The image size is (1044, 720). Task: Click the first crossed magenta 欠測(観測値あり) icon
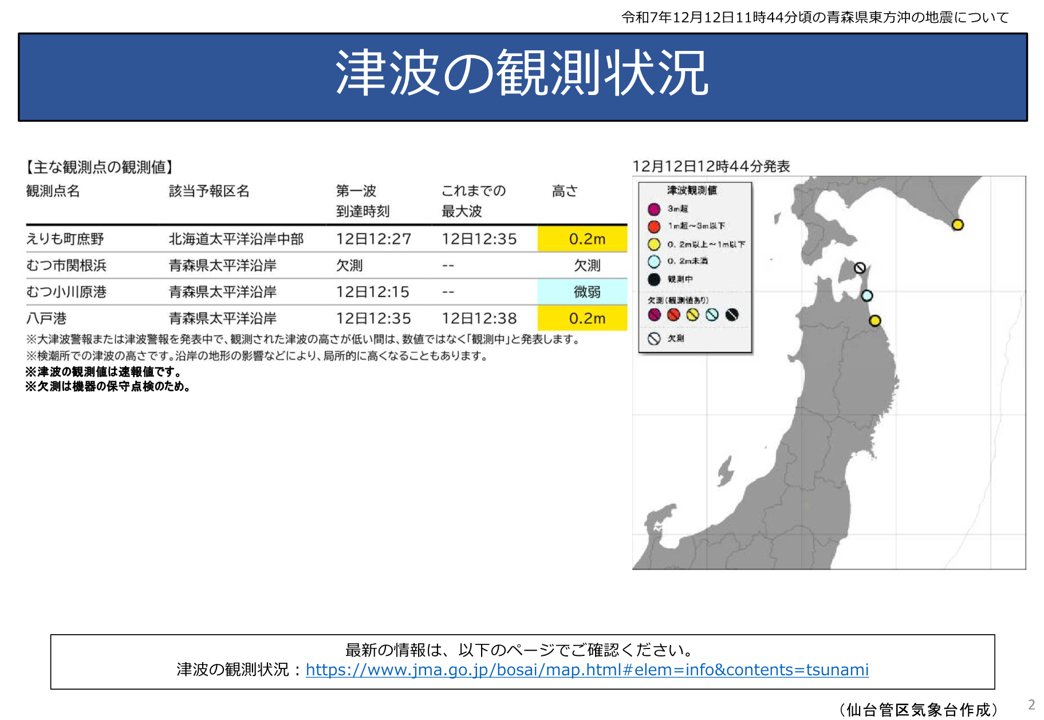pyautogui.click(x=655, y=313)
